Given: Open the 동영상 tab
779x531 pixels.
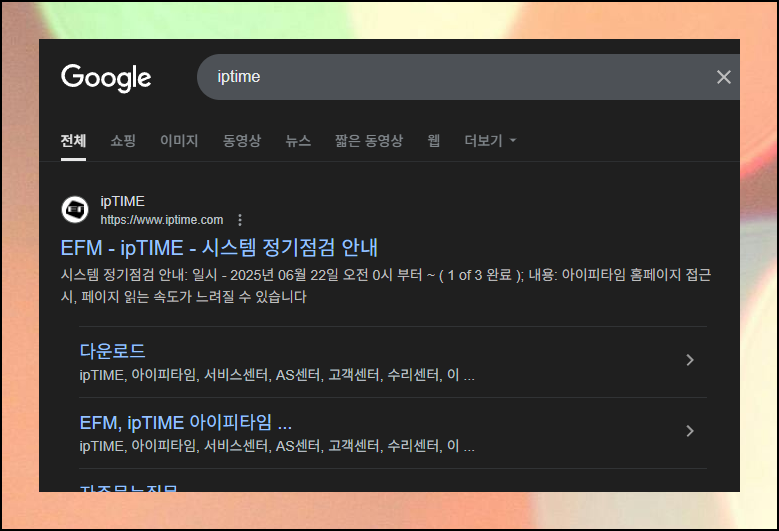Looking at the screenshot, I should [x=242, y=141].
